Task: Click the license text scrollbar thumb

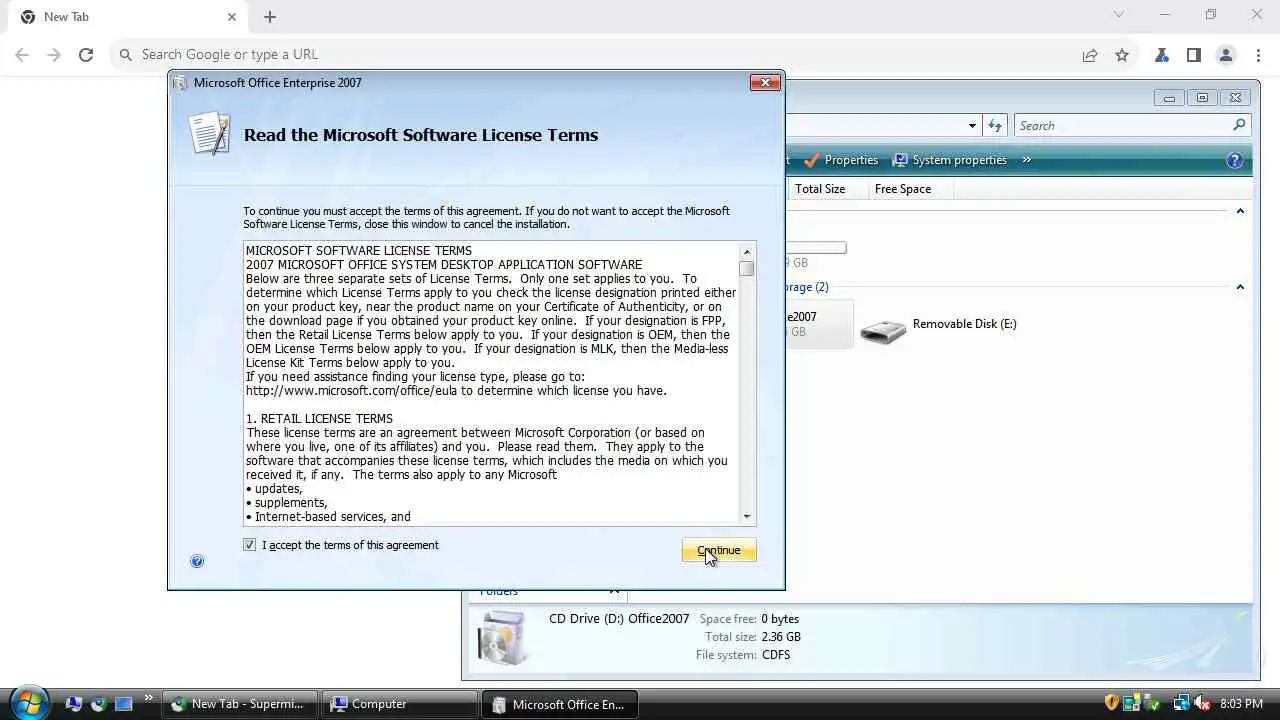Action: 746,269
